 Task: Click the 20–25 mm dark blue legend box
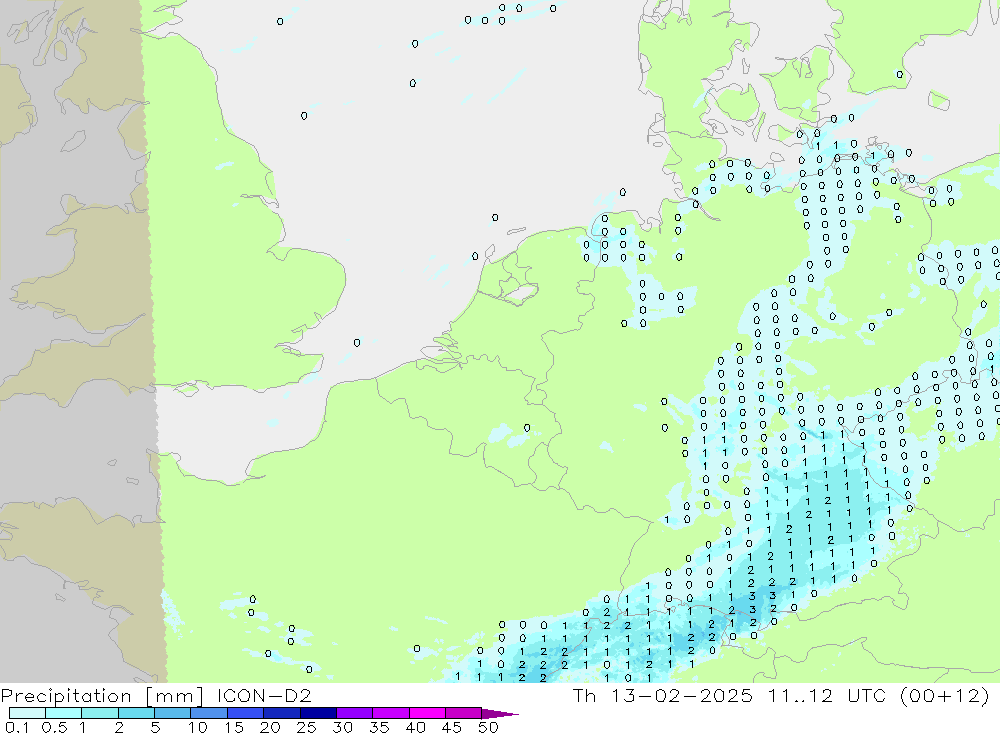pos(282,713)
